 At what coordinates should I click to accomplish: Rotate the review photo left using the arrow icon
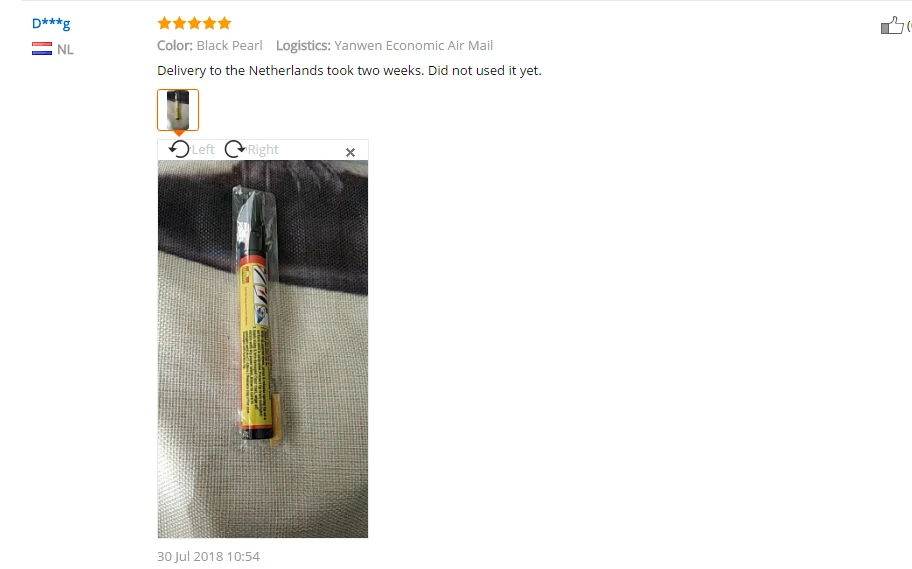(179, 150)
